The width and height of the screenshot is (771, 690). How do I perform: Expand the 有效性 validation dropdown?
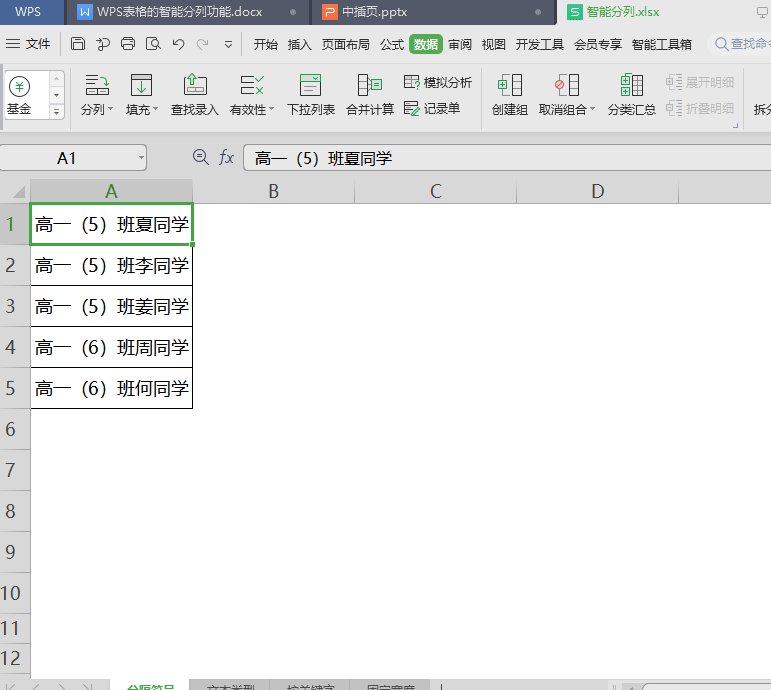270,110
